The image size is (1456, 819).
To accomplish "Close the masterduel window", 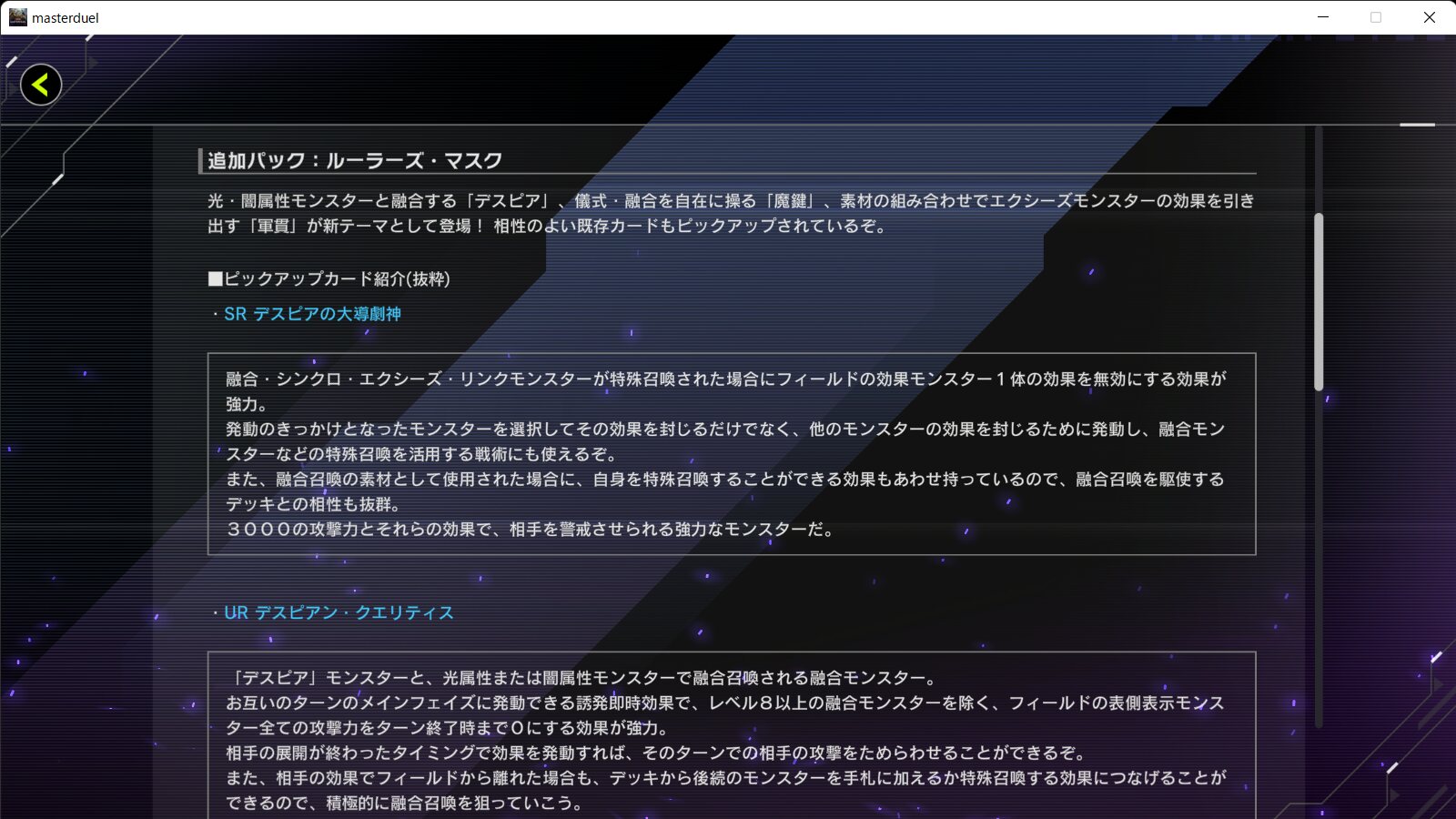I will tap(1429, 17).
